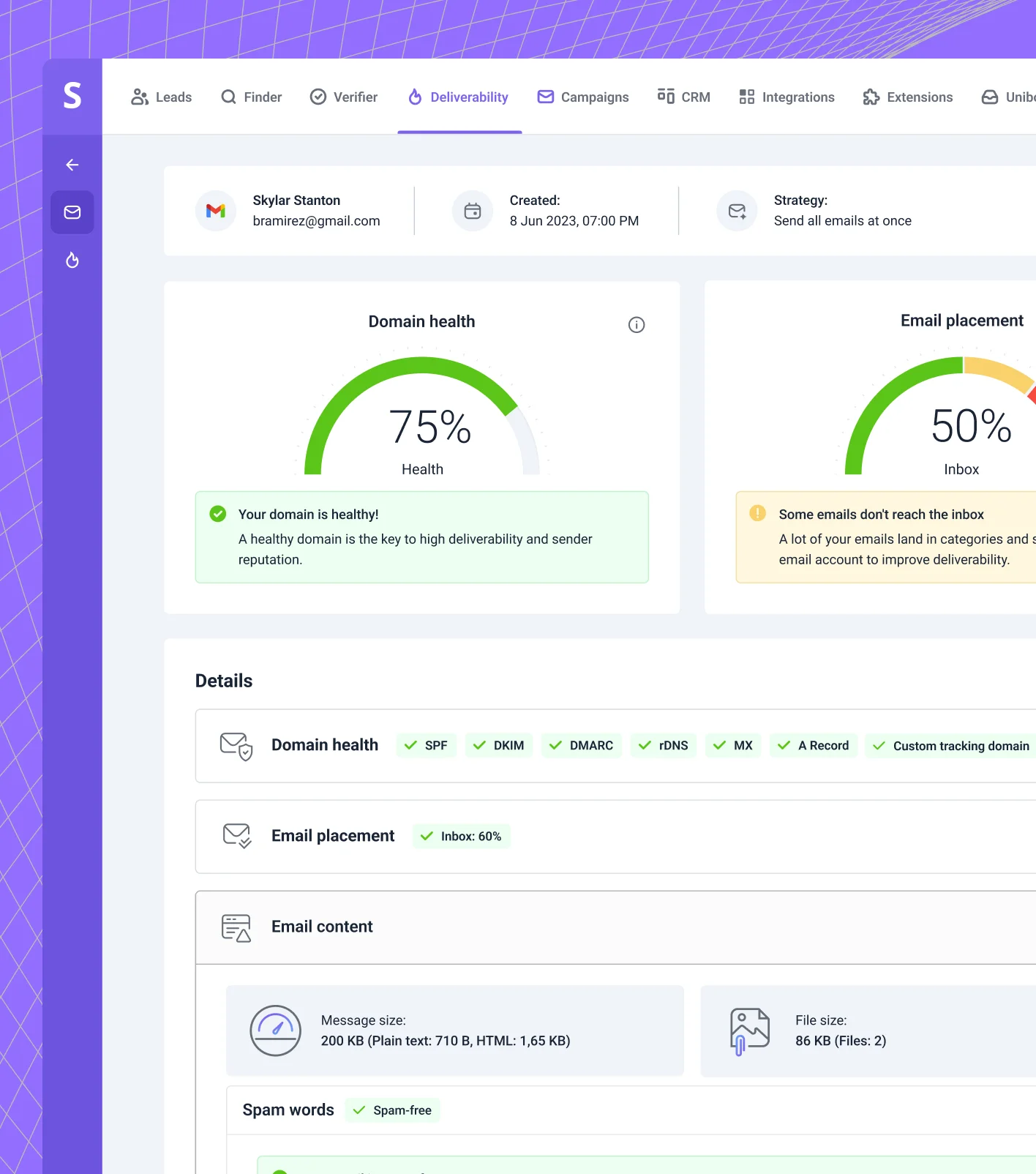Open the Extensions tab
Viewport: 1036px width, 1174px height.
click(x=908, y=97)
